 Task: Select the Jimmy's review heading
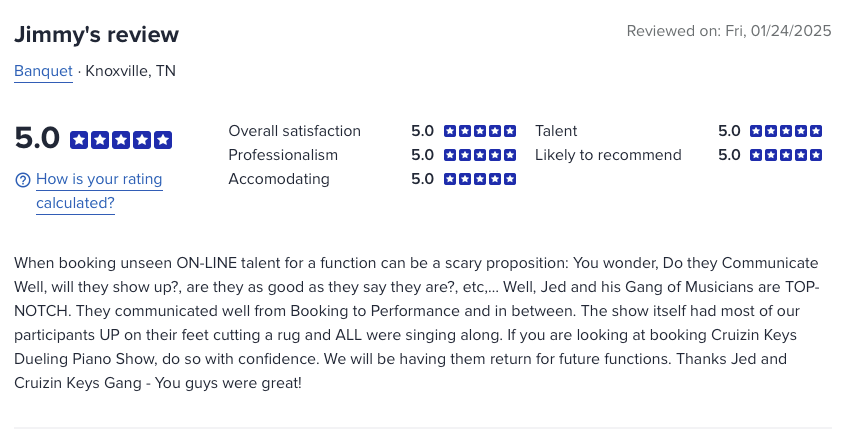pos(96,34)
